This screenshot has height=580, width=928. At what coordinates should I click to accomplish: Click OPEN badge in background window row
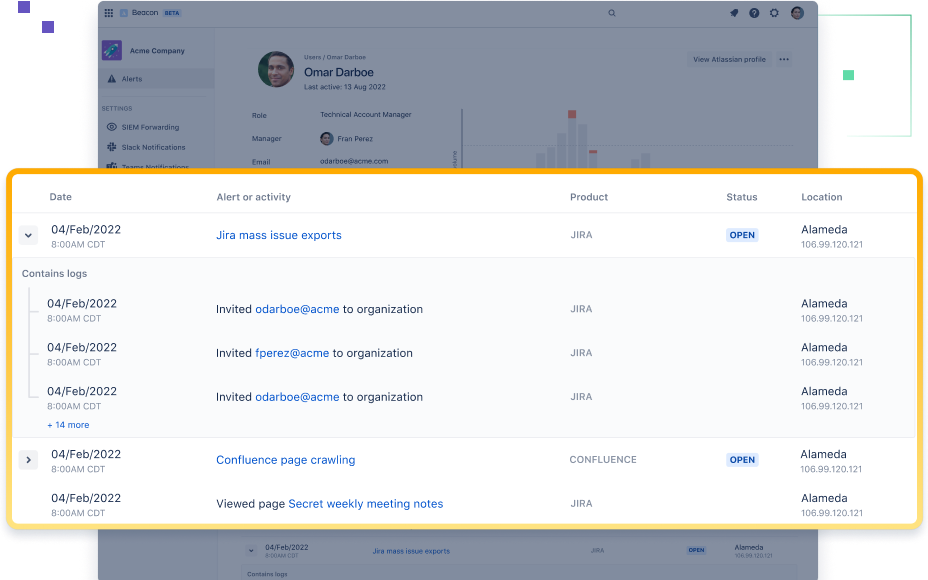pyautogui.click(x=697, y=550)
